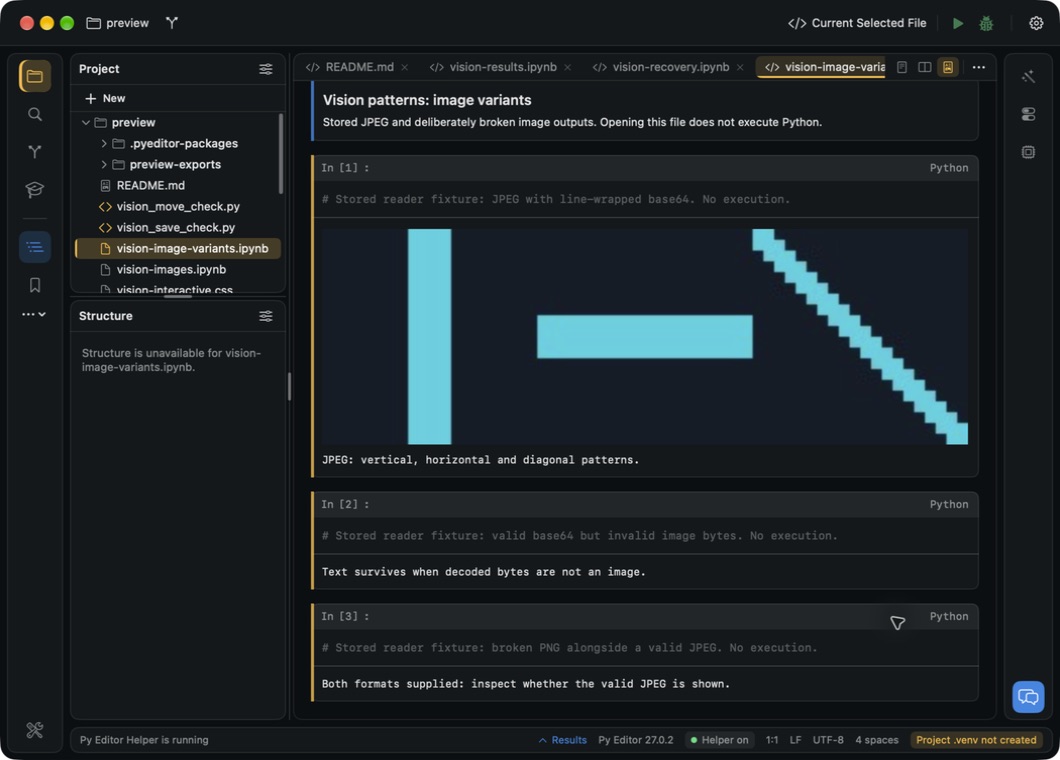
Task: Open Project panel options icon
Action: (x=266, y=69)
